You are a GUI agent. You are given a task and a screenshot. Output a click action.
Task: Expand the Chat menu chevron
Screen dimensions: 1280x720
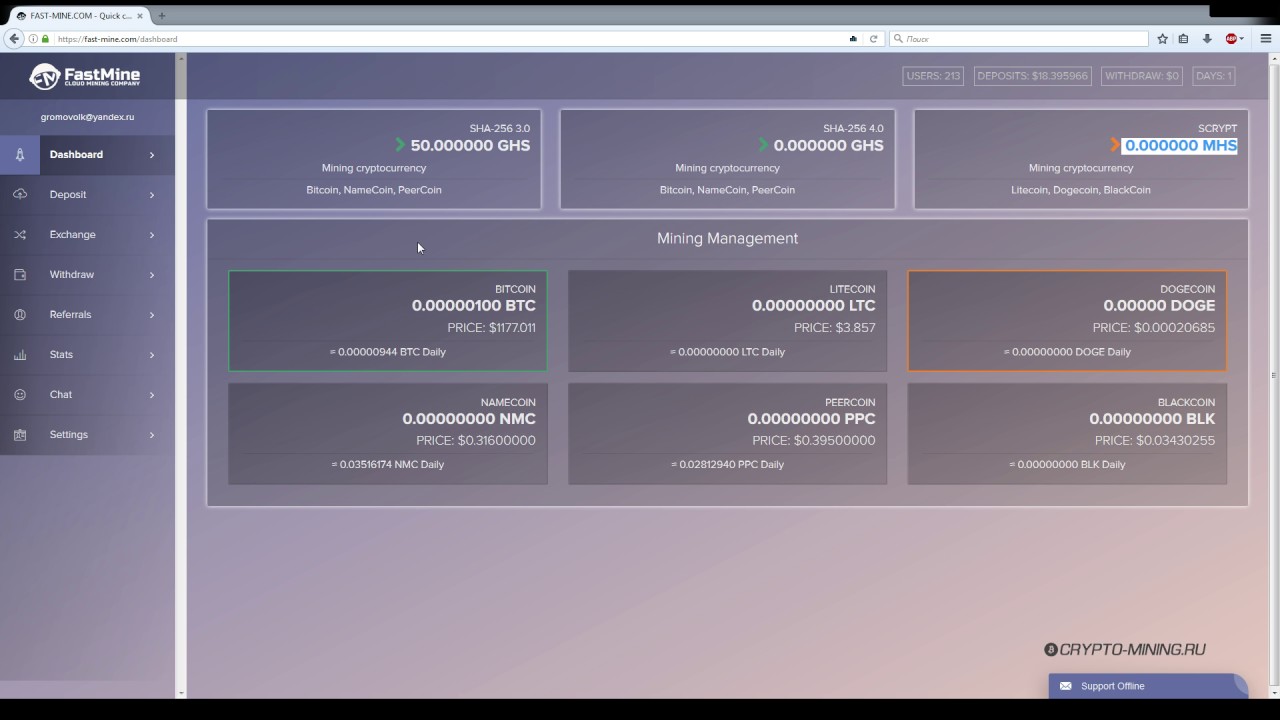152,395
